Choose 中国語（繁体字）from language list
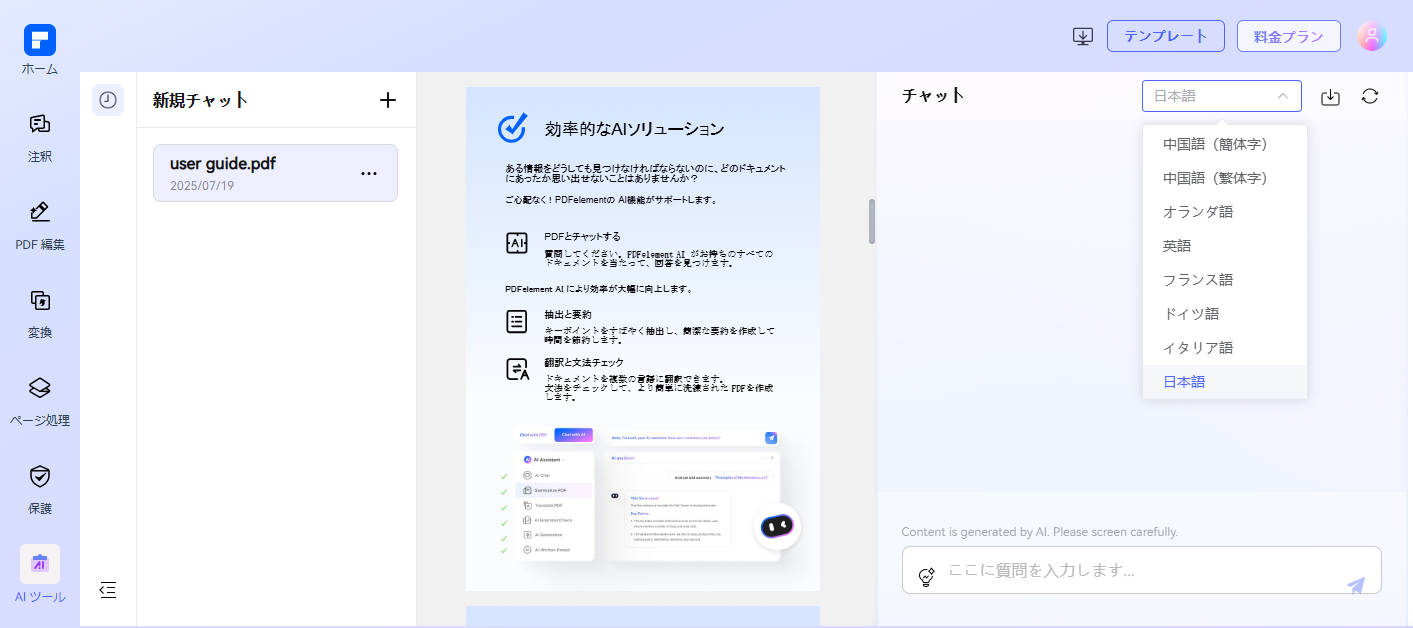The height and width of the screenshot is (628, 1413). tap(1225, 178)
